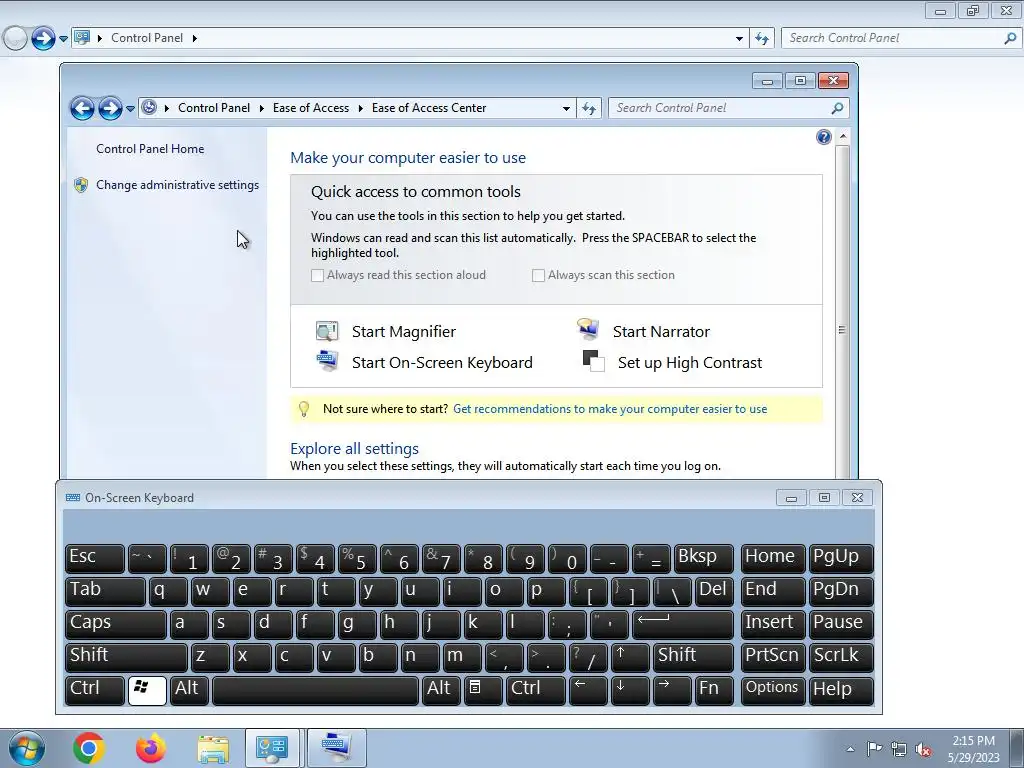This screenshot has height=768, width=1024.
Task: Launch Firefox from taskbar
Action: tap(151, 748)
